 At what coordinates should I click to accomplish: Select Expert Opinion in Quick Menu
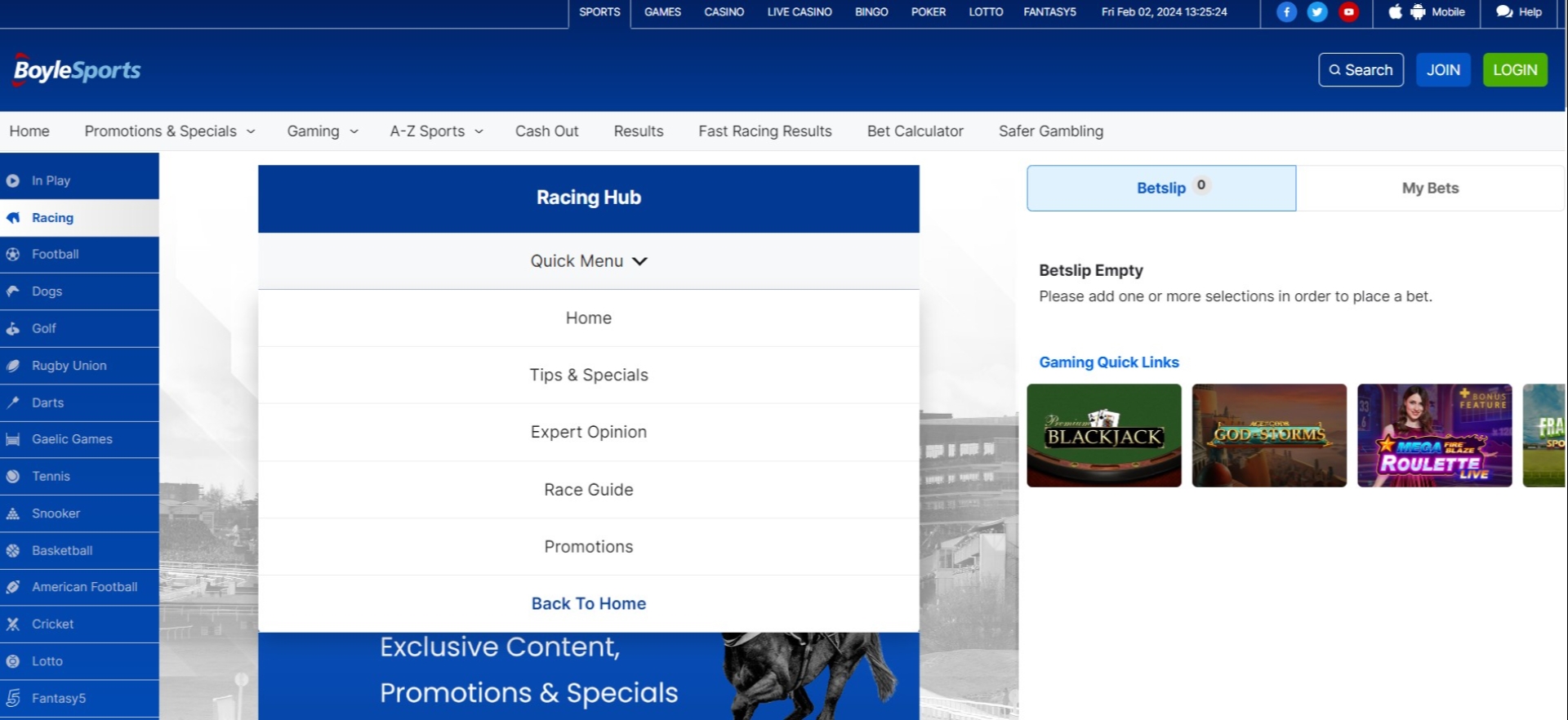click(589, 433)
